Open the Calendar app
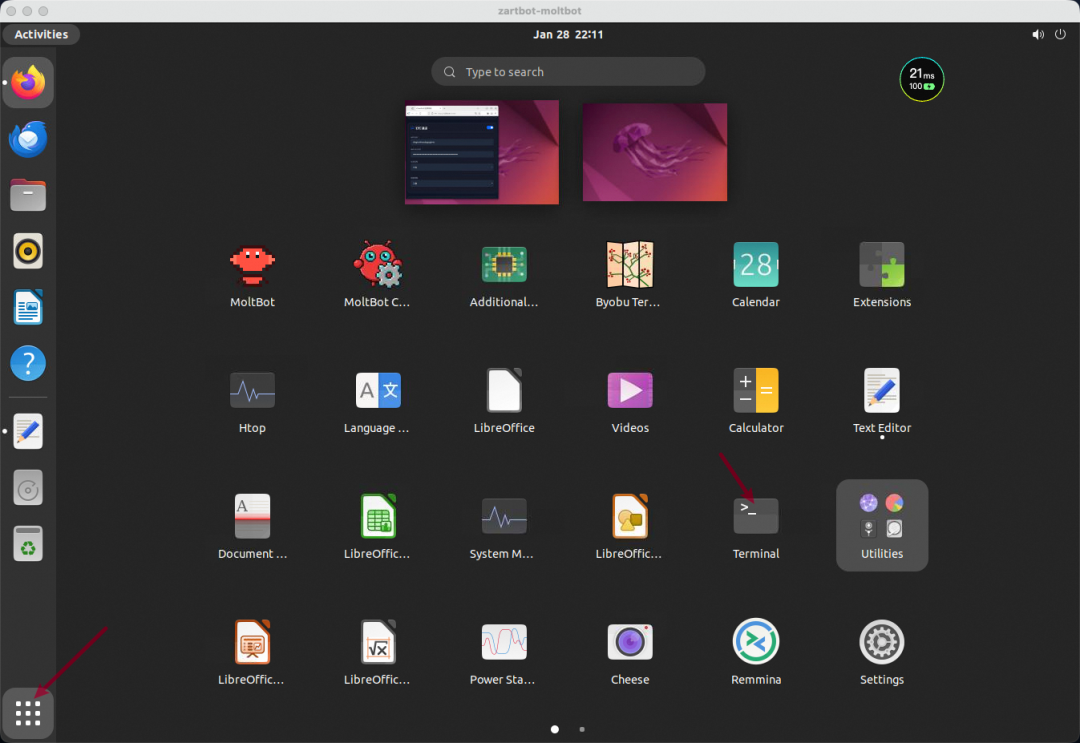 pos(755,266)
